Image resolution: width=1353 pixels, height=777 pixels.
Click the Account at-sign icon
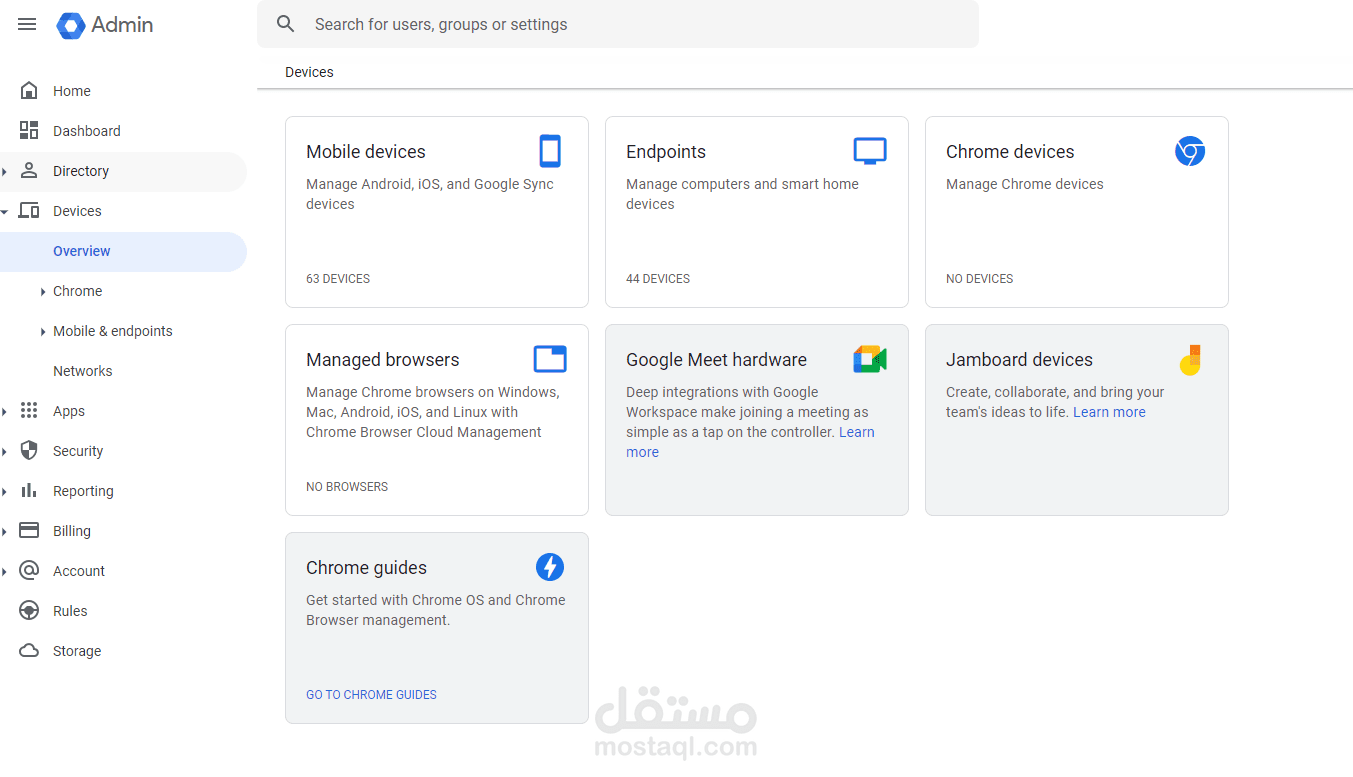[x=29, y=571]
